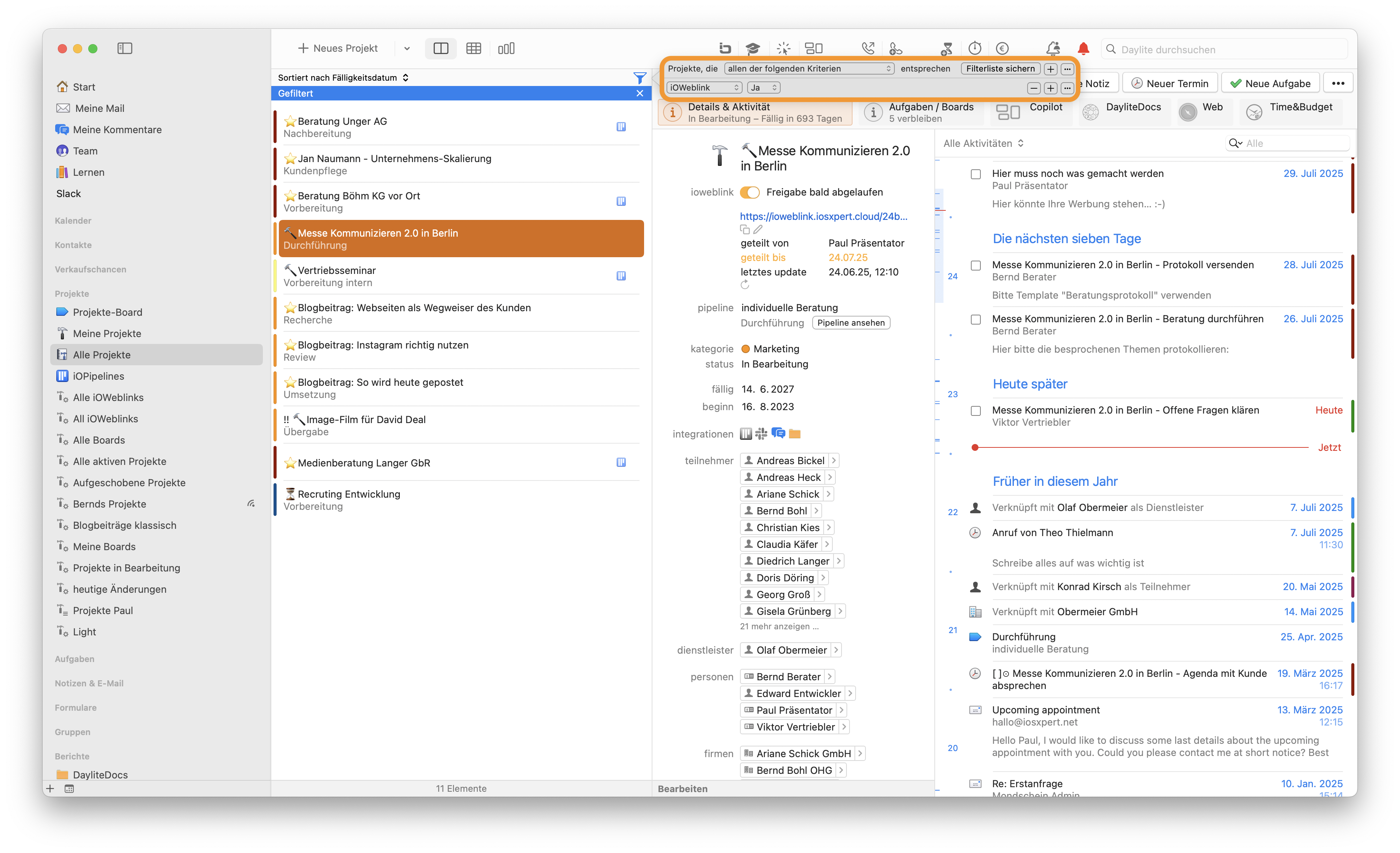Click the orange Marketing category dot
This screenshot has height=853, width=1400.
pyautogui.click(x=745, y=349)
